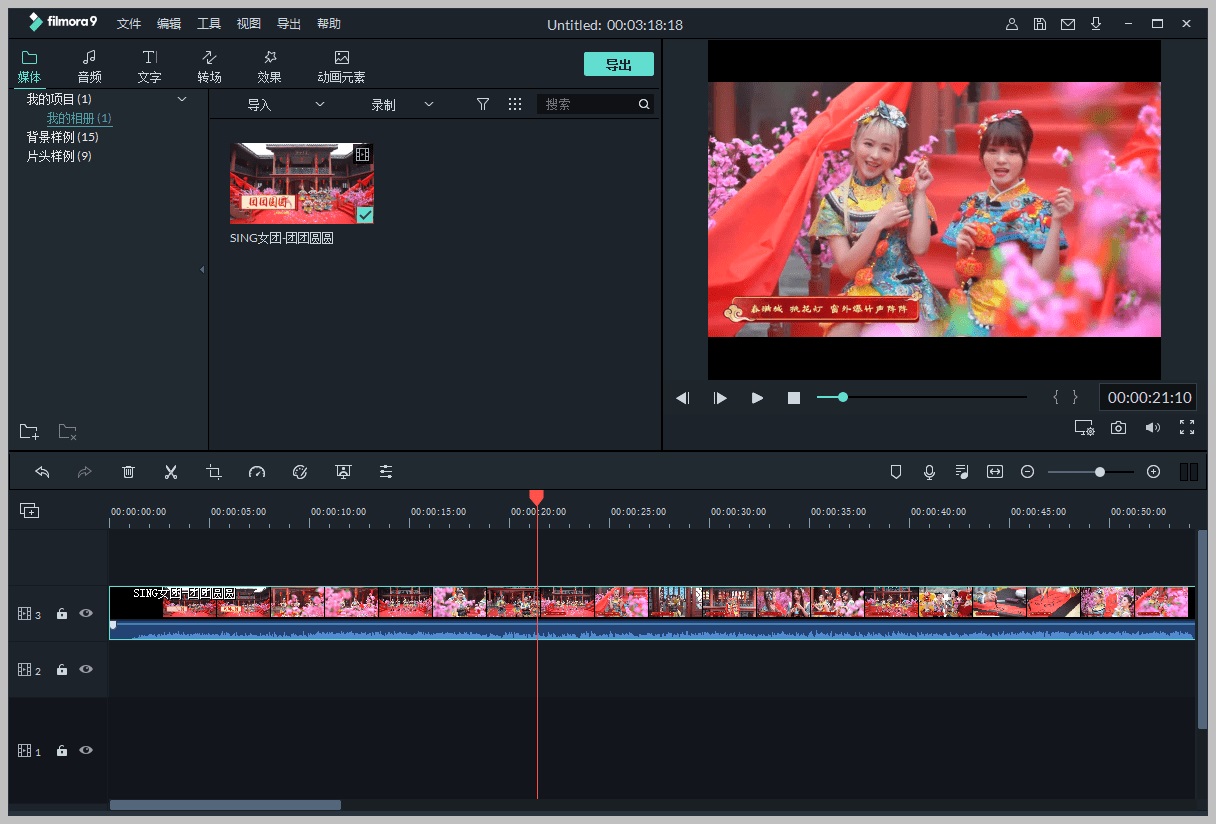1216x824 pixels.
Task: Open the green screen tool icon
Action: [x=343, y=472]
